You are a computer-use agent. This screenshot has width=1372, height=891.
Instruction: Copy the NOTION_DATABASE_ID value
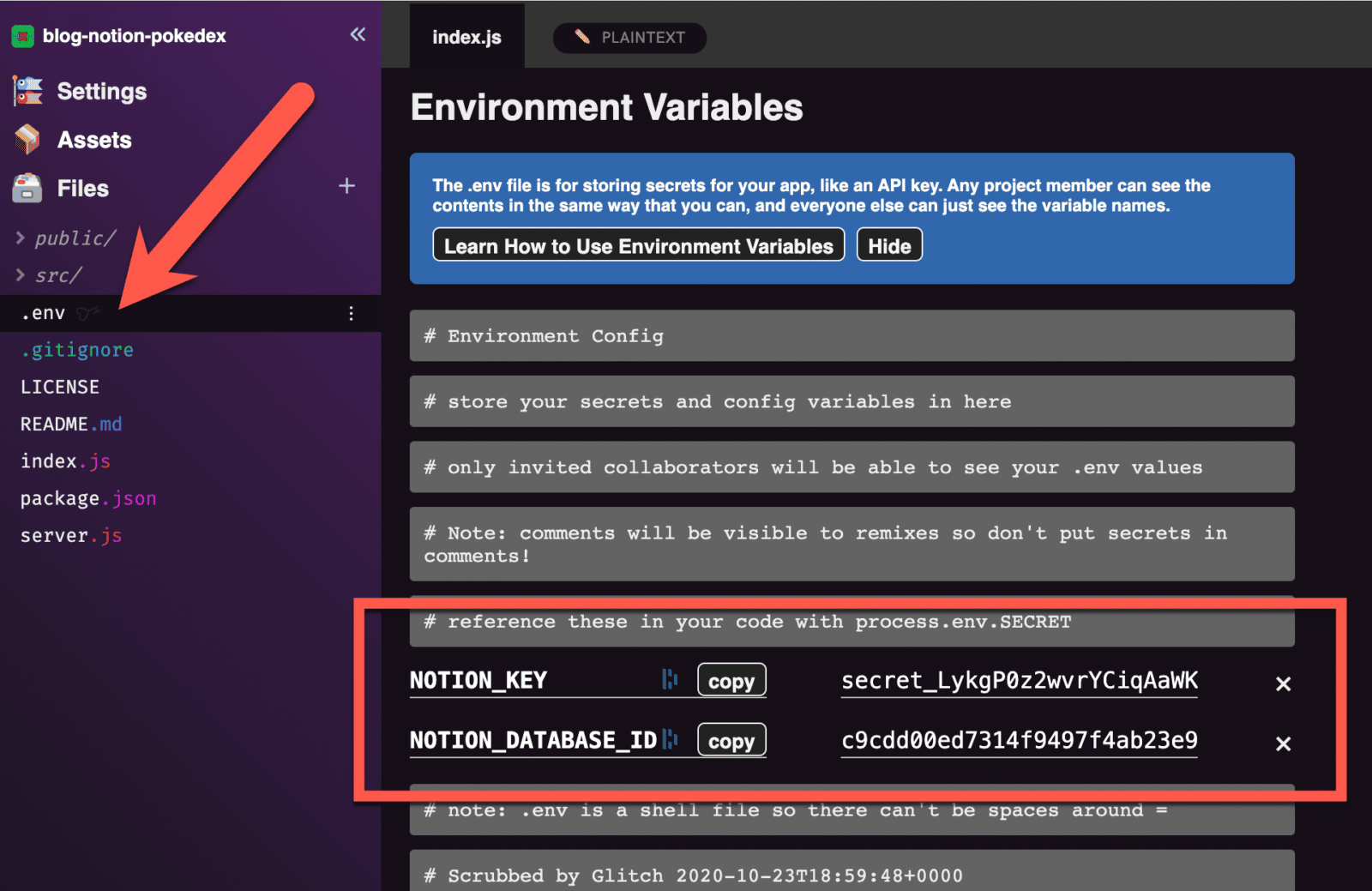[x=731, y=739]
